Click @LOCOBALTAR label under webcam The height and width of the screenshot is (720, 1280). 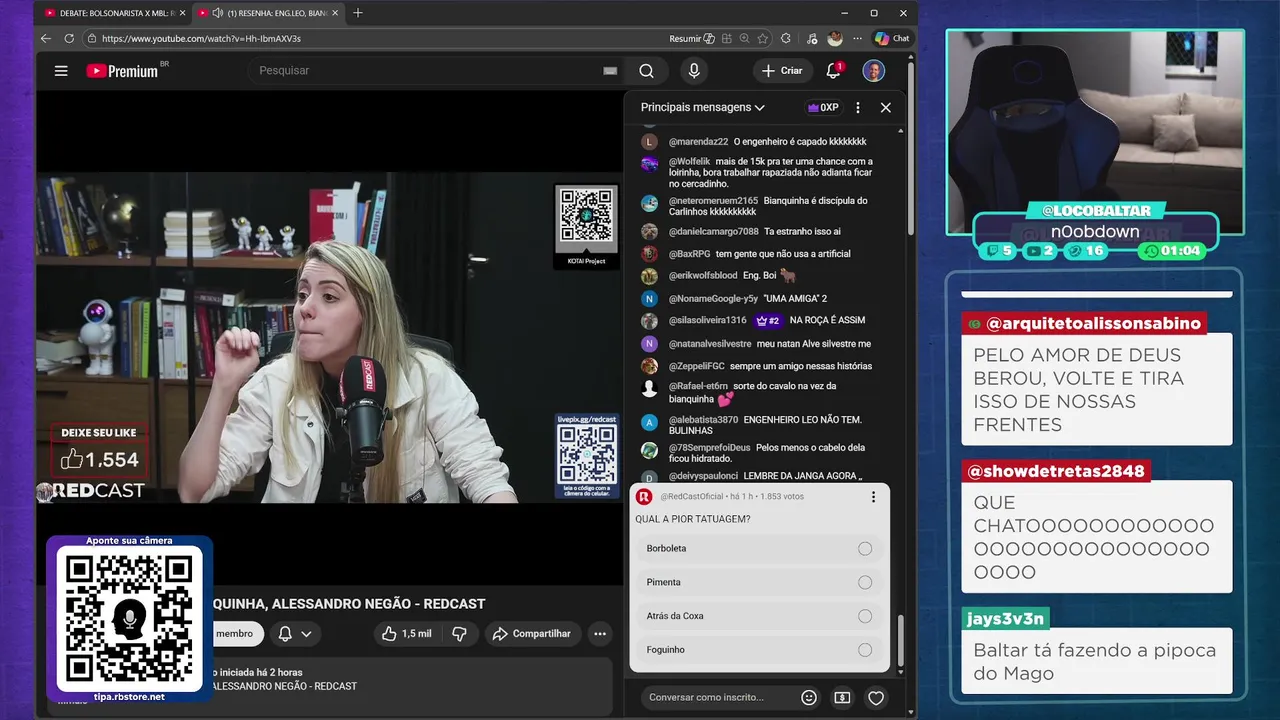1096,210
